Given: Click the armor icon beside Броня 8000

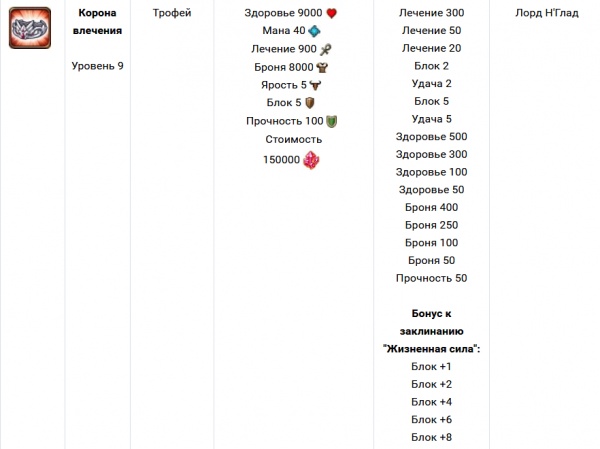Looking at the screenshot, I should (x=322, y=67).
